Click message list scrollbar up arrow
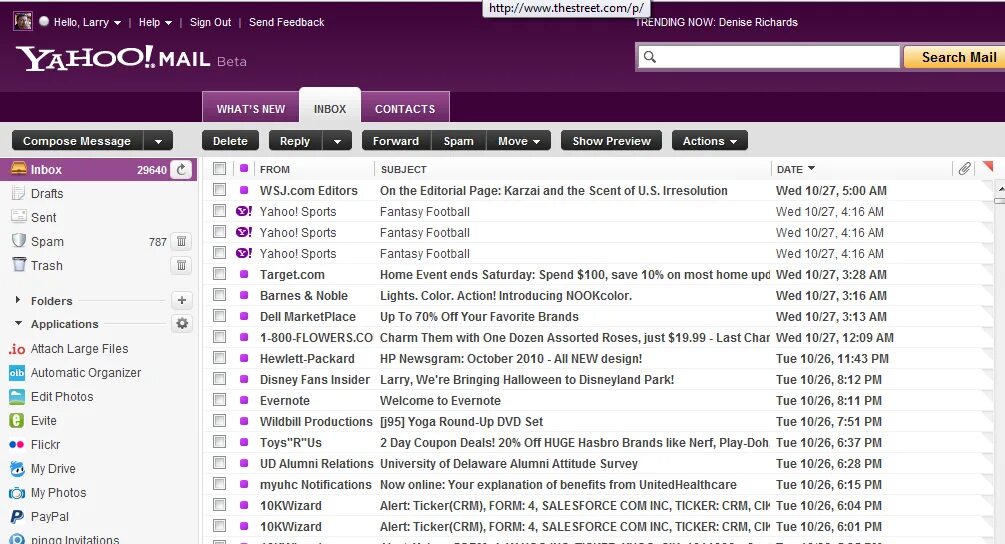 [x=1000, y=189]
